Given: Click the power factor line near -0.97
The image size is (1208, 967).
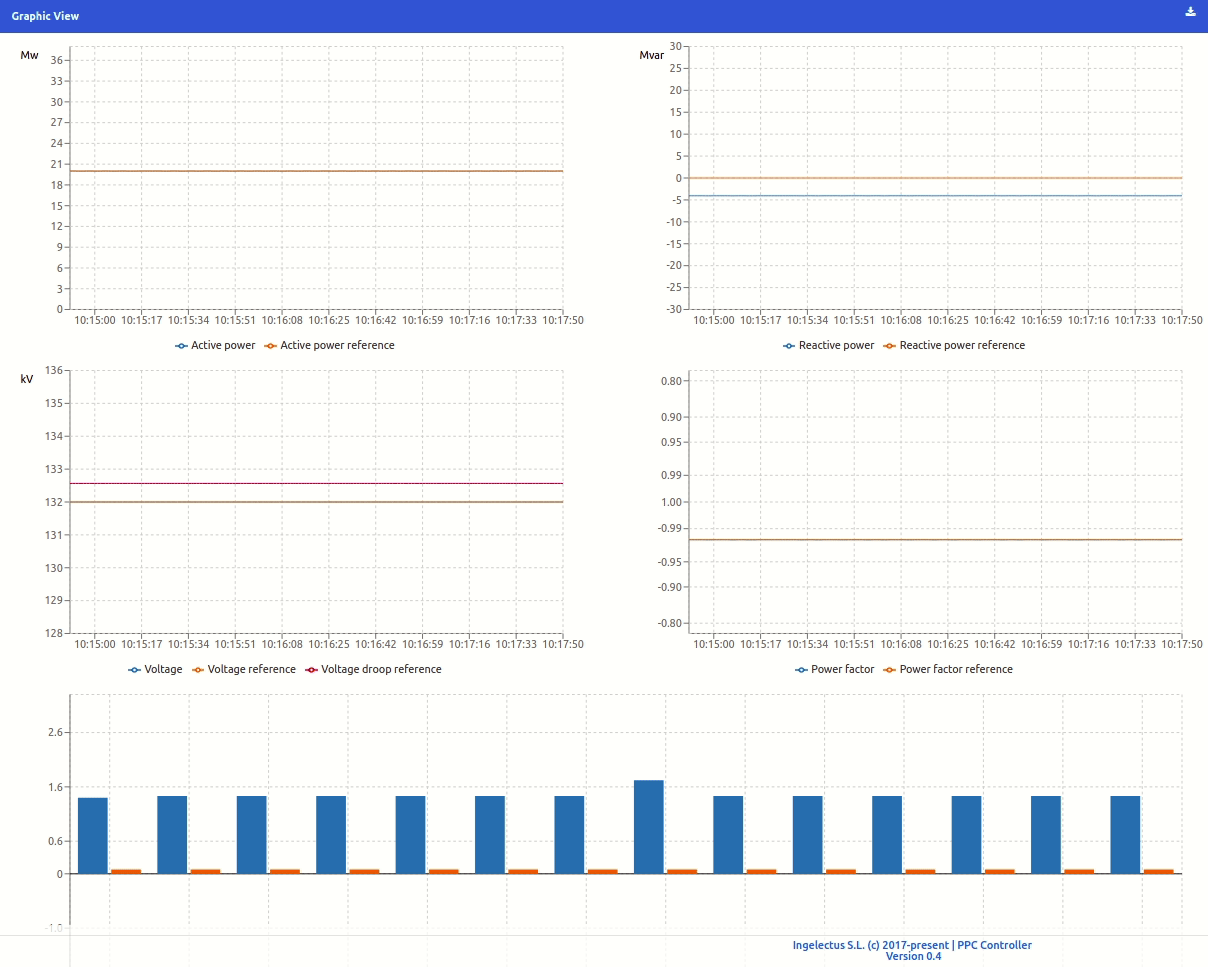Looking at the screenshot, I should pyautogui.click(x=935, y=540).
